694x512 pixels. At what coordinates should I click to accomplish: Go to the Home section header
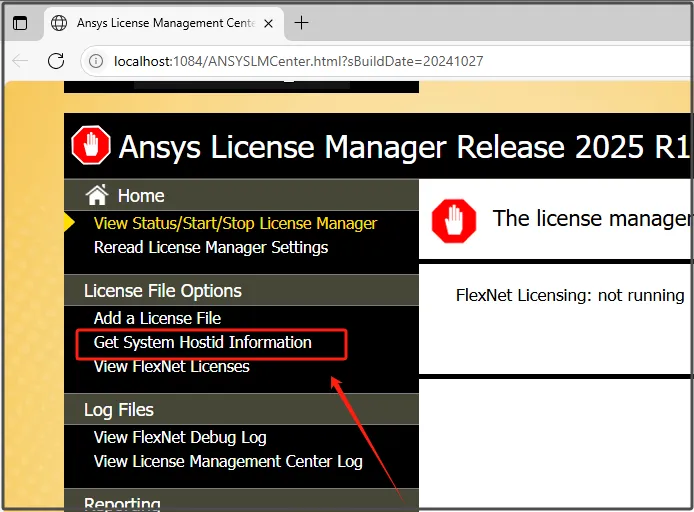click(x=241, y=195)
